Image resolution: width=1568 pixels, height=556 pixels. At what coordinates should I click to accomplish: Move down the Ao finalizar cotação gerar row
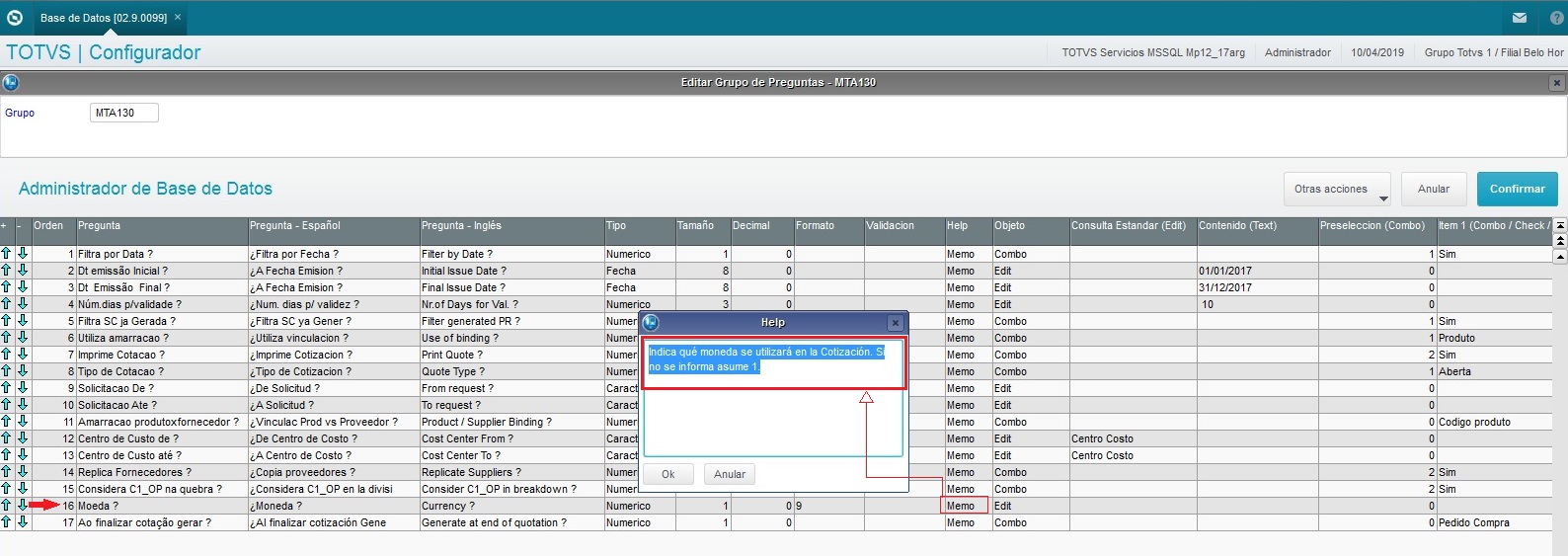click(x=23, y=522)
